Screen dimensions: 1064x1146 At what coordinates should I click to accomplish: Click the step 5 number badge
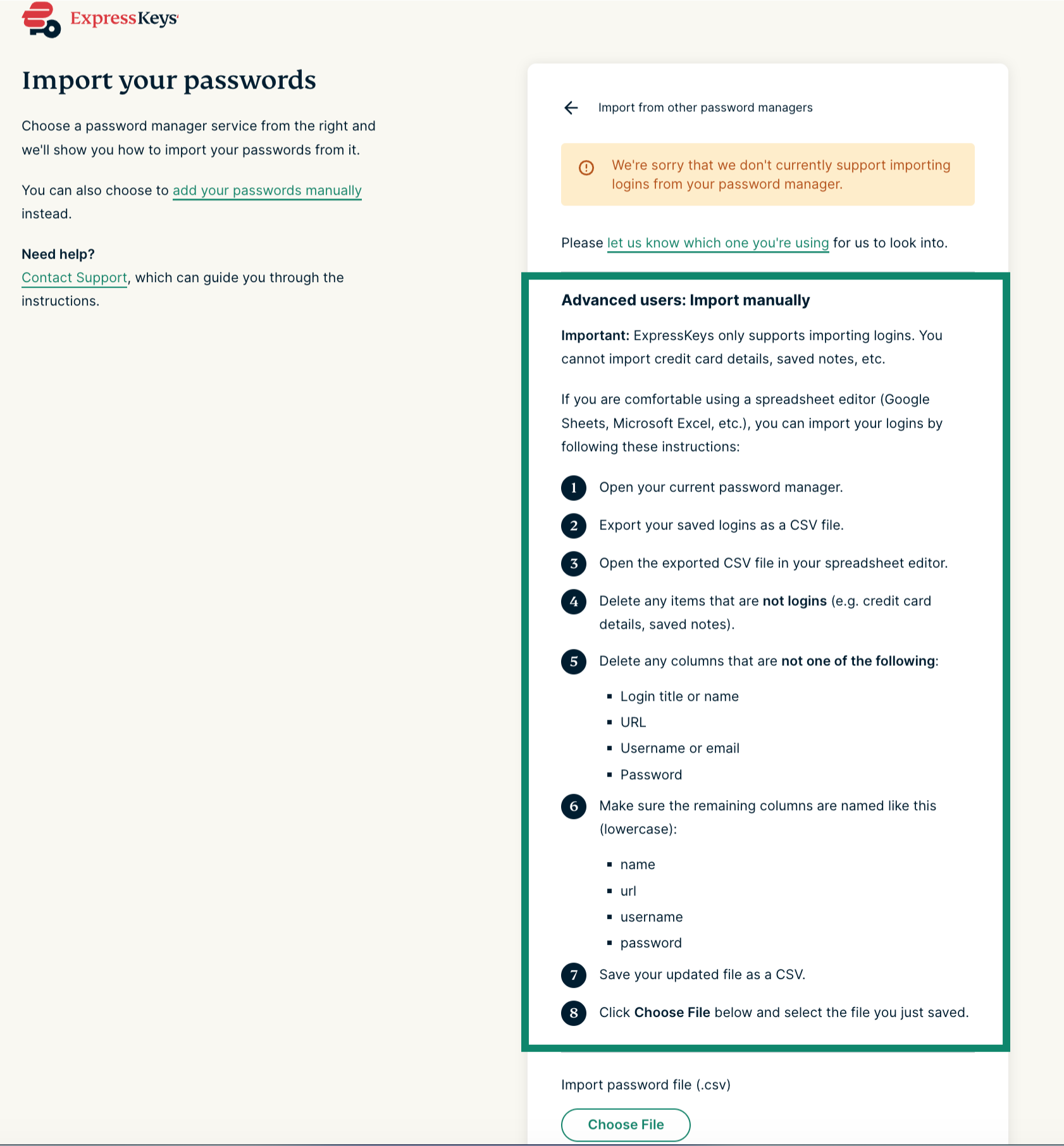(574, 662)
